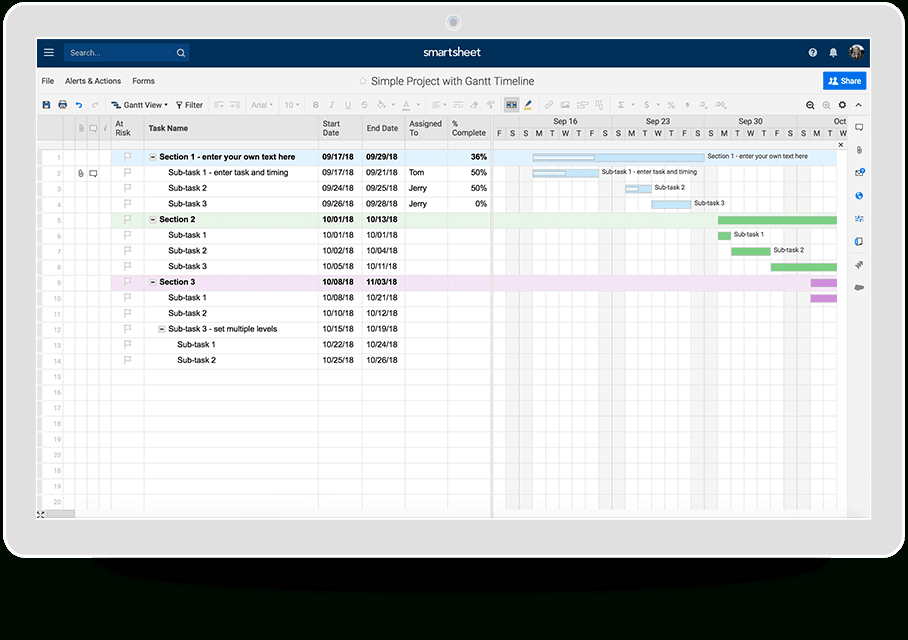Collapse the toolbar with up chevron
Image resolution: width=908 pixels, height=640 pixels.
tap(859, 105)
